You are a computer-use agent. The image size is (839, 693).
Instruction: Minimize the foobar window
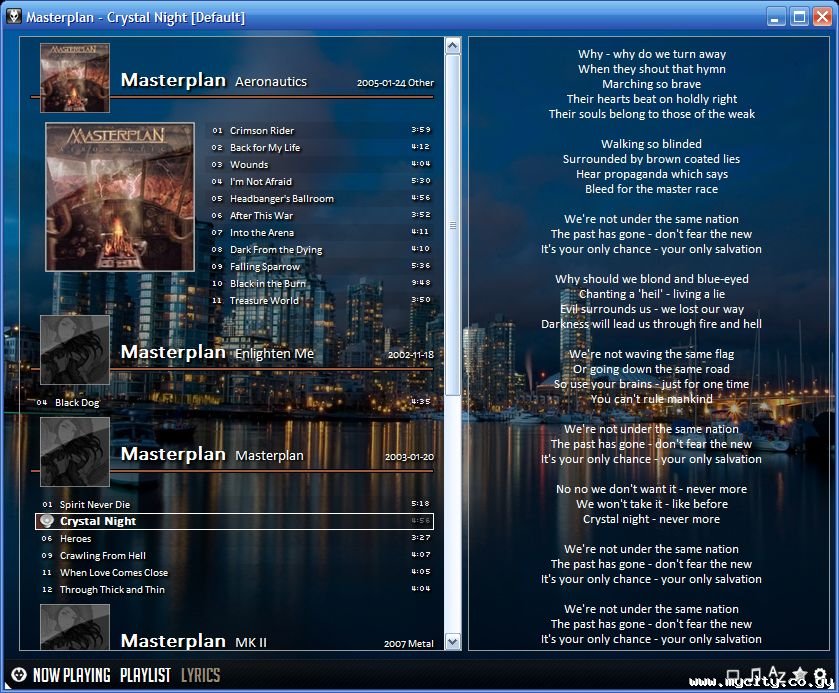[x=776, y=17]
